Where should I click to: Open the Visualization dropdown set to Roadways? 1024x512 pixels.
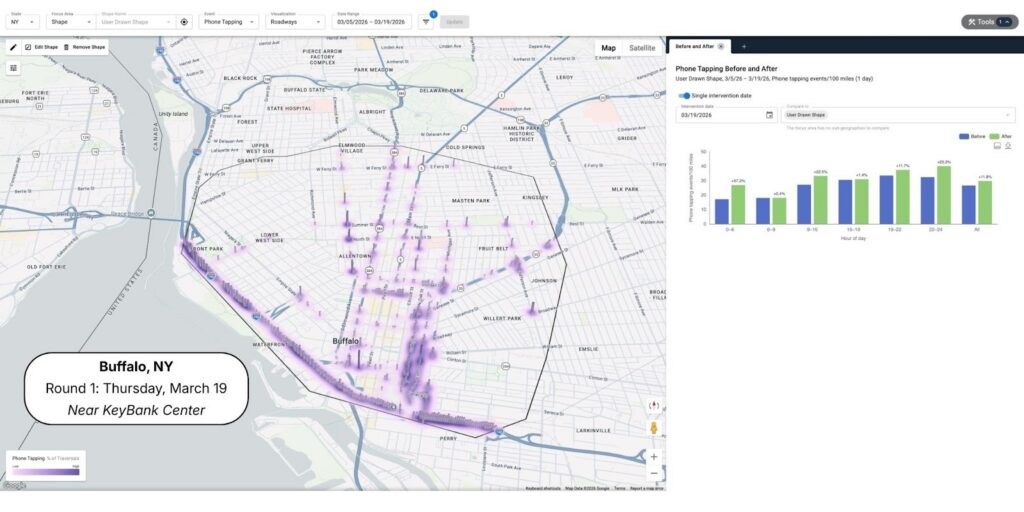coord(296,21)
